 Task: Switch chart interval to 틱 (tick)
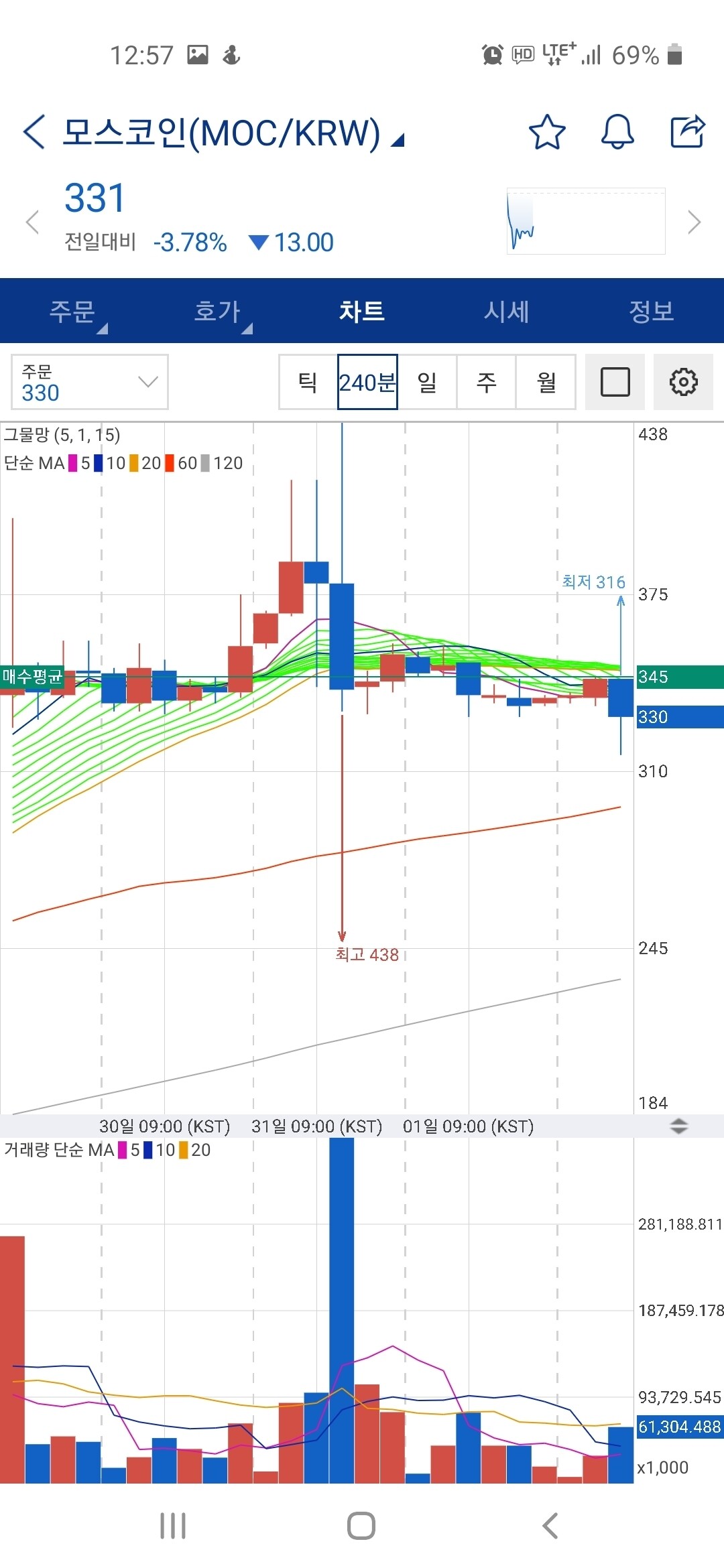(x=308, y=382)
